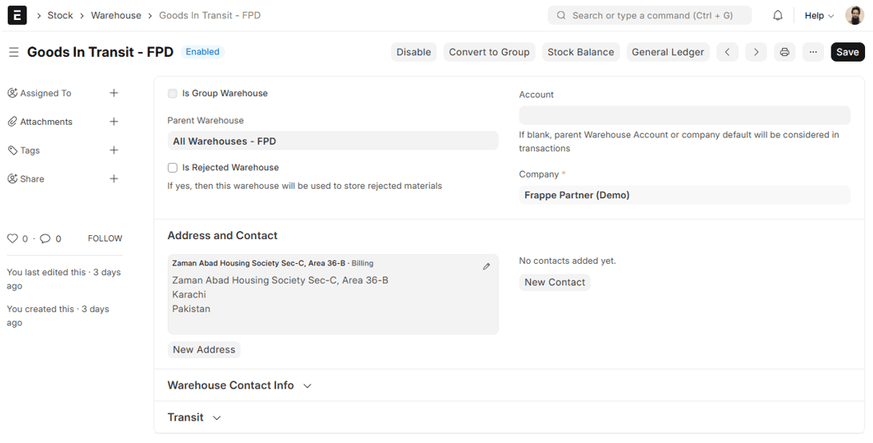The image size is (873, 443).
Task: Select the Karachi address line
Action: pyautogui.click(x=189, y=294)
